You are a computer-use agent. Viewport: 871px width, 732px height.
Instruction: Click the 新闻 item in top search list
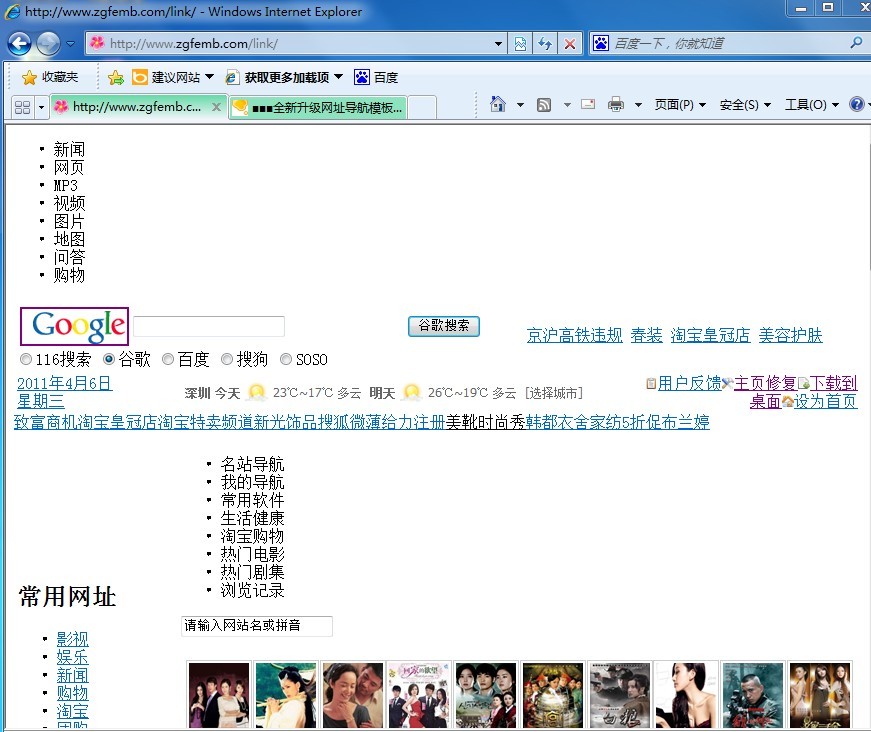69,149
